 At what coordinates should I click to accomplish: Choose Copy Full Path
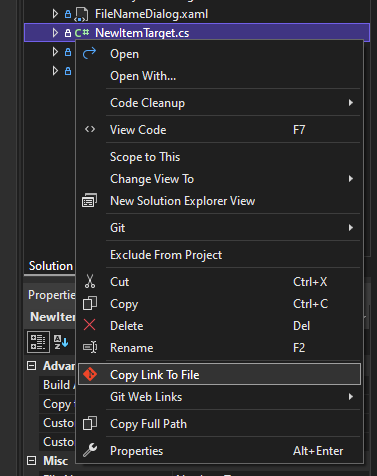point(219,424)
